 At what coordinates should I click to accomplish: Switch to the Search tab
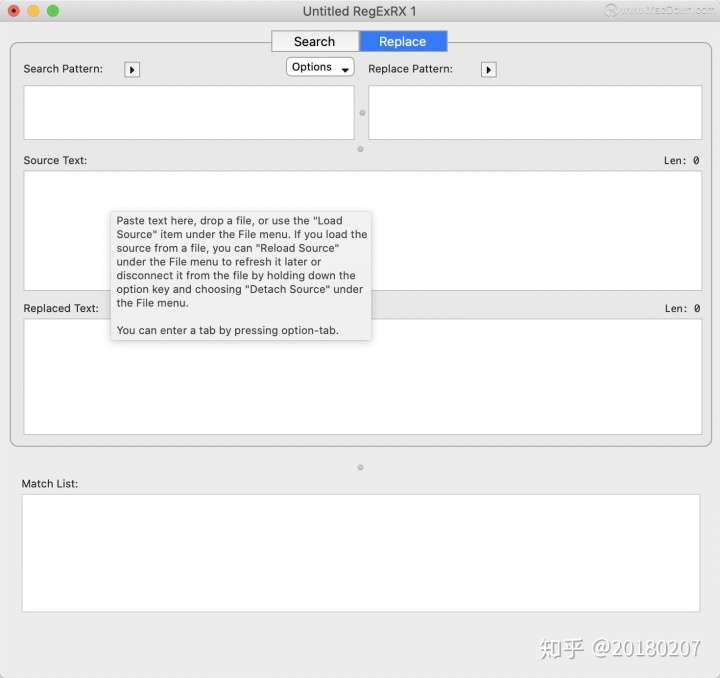[x=315, y=41]
